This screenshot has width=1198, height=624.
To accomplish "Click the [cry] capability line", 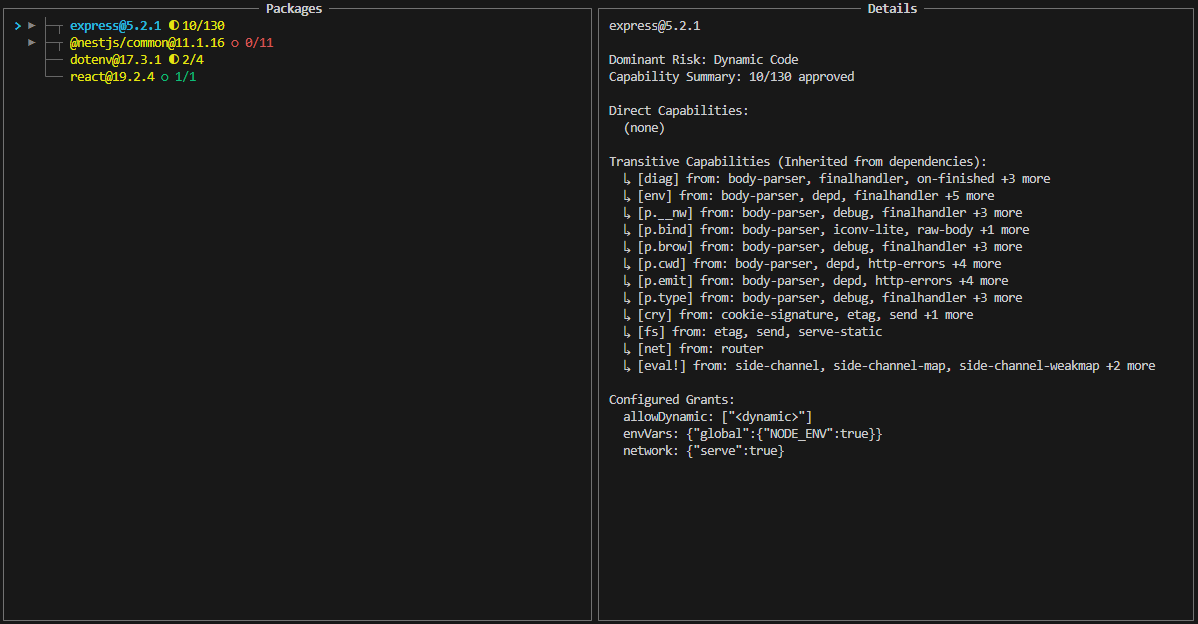I will pyautogui.click(x=798, y=315).
